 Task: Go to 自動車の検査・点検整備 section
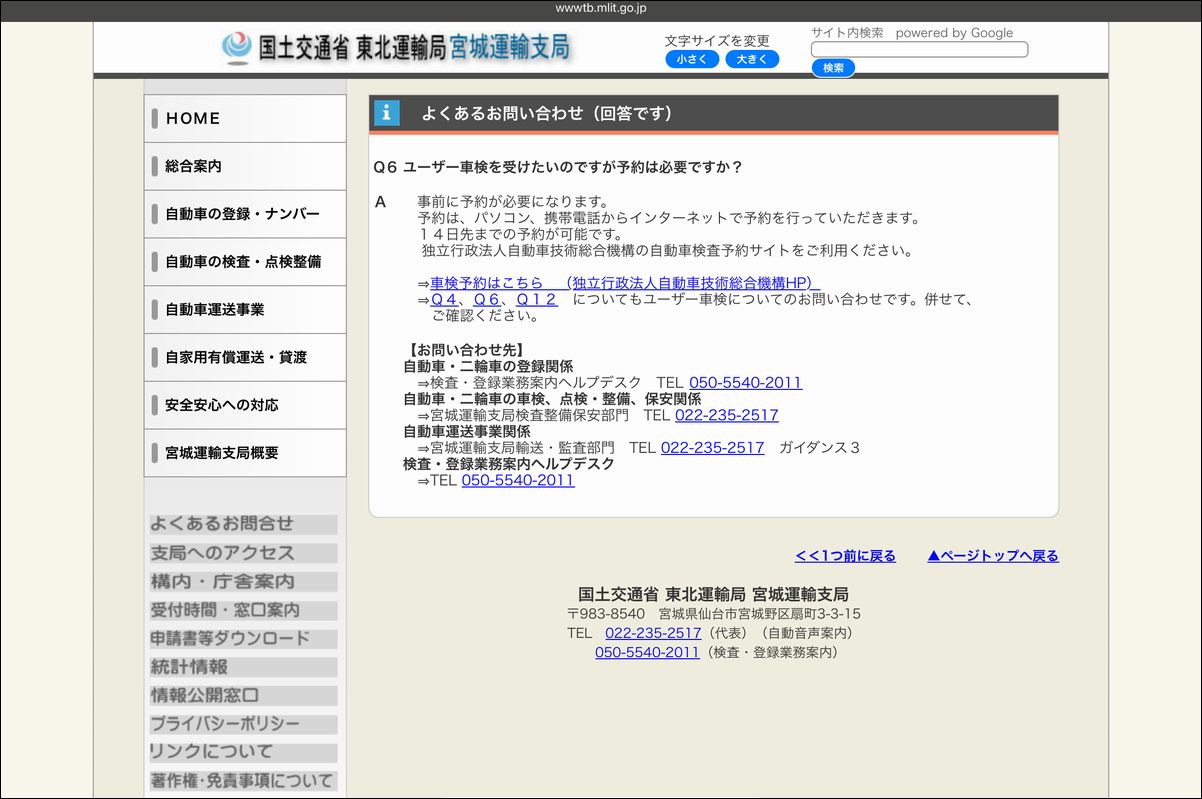click(245, 262)
